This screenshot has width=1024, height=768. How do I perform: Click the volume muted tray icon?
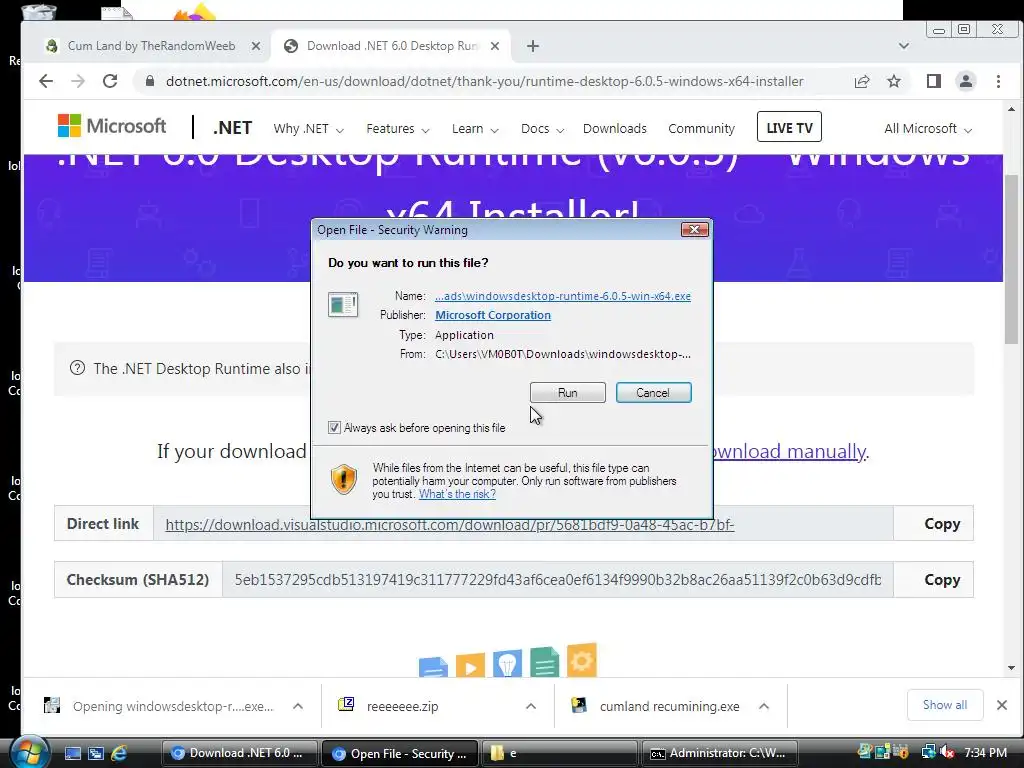click(946, 753)
